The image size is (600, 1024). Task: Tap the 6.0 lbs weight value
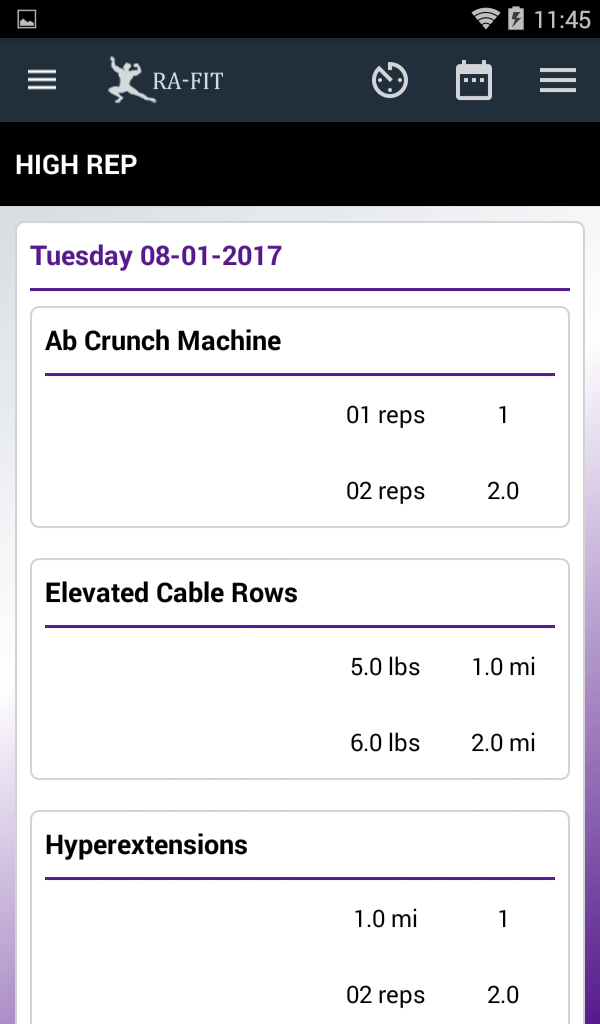385,743
